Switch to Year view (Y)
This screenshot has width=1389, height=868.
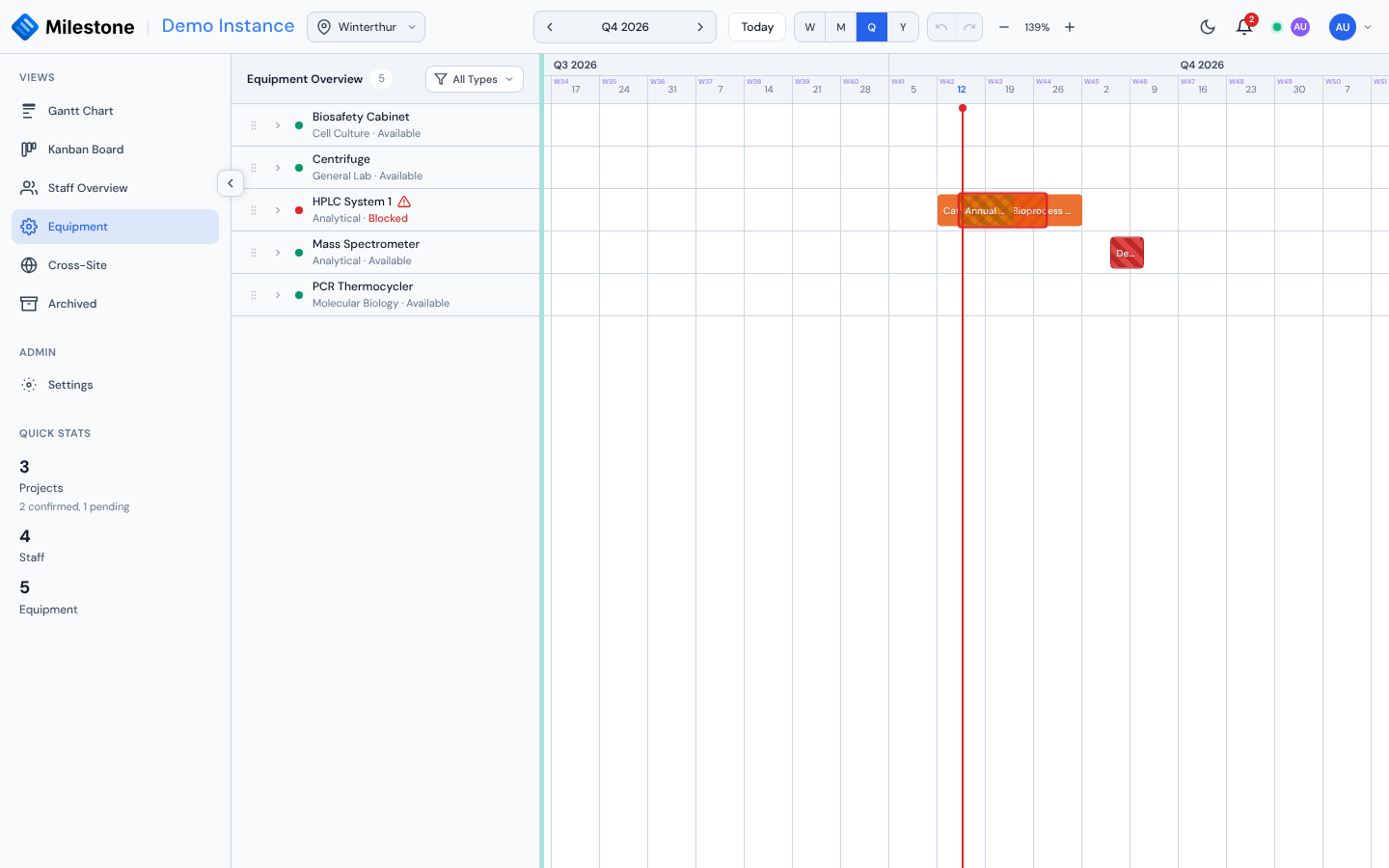tap(903, 27)
